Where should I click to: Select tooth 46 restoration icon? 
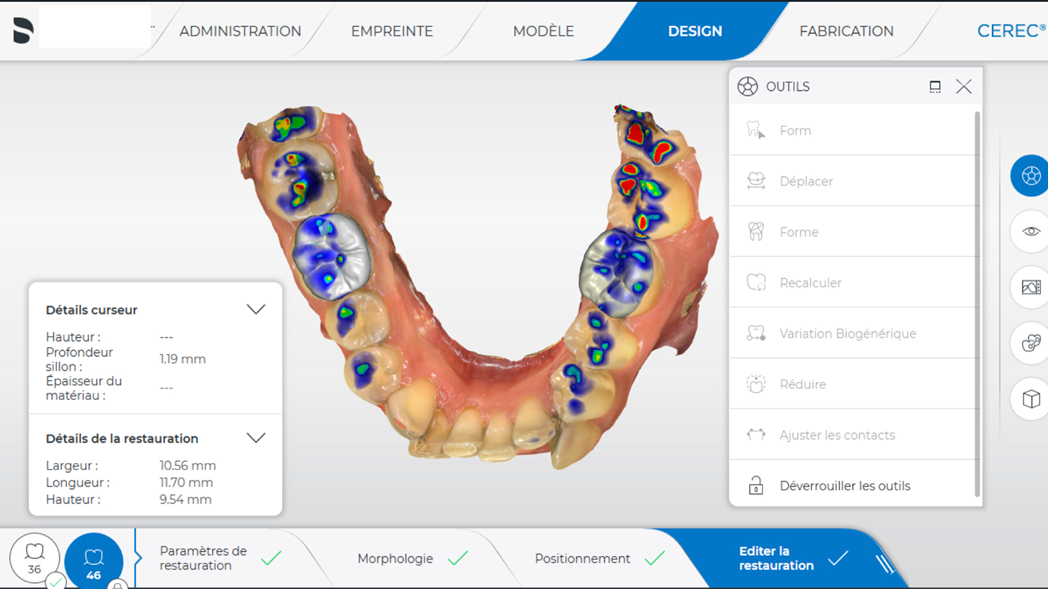pos(94,560)
